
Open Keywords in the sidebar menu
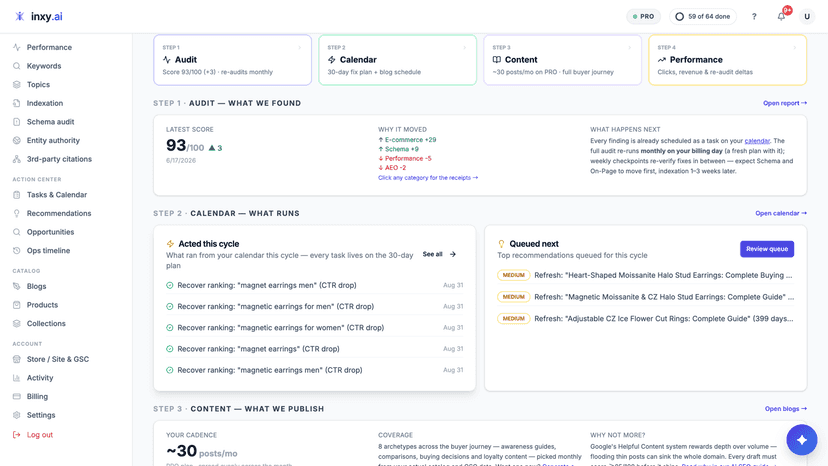coord(44,66)
